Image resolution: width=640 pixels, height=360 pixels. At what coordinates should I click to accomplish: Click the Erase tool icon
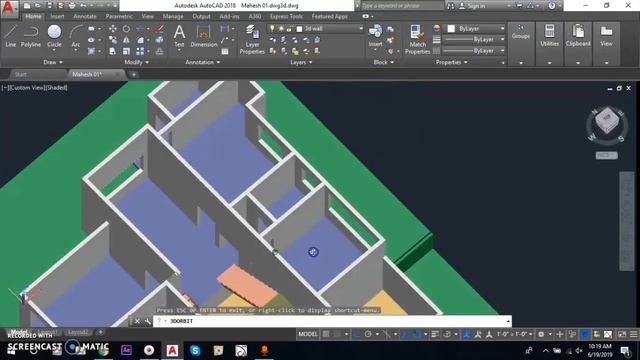pyautogui.click(x=160, y=29)
